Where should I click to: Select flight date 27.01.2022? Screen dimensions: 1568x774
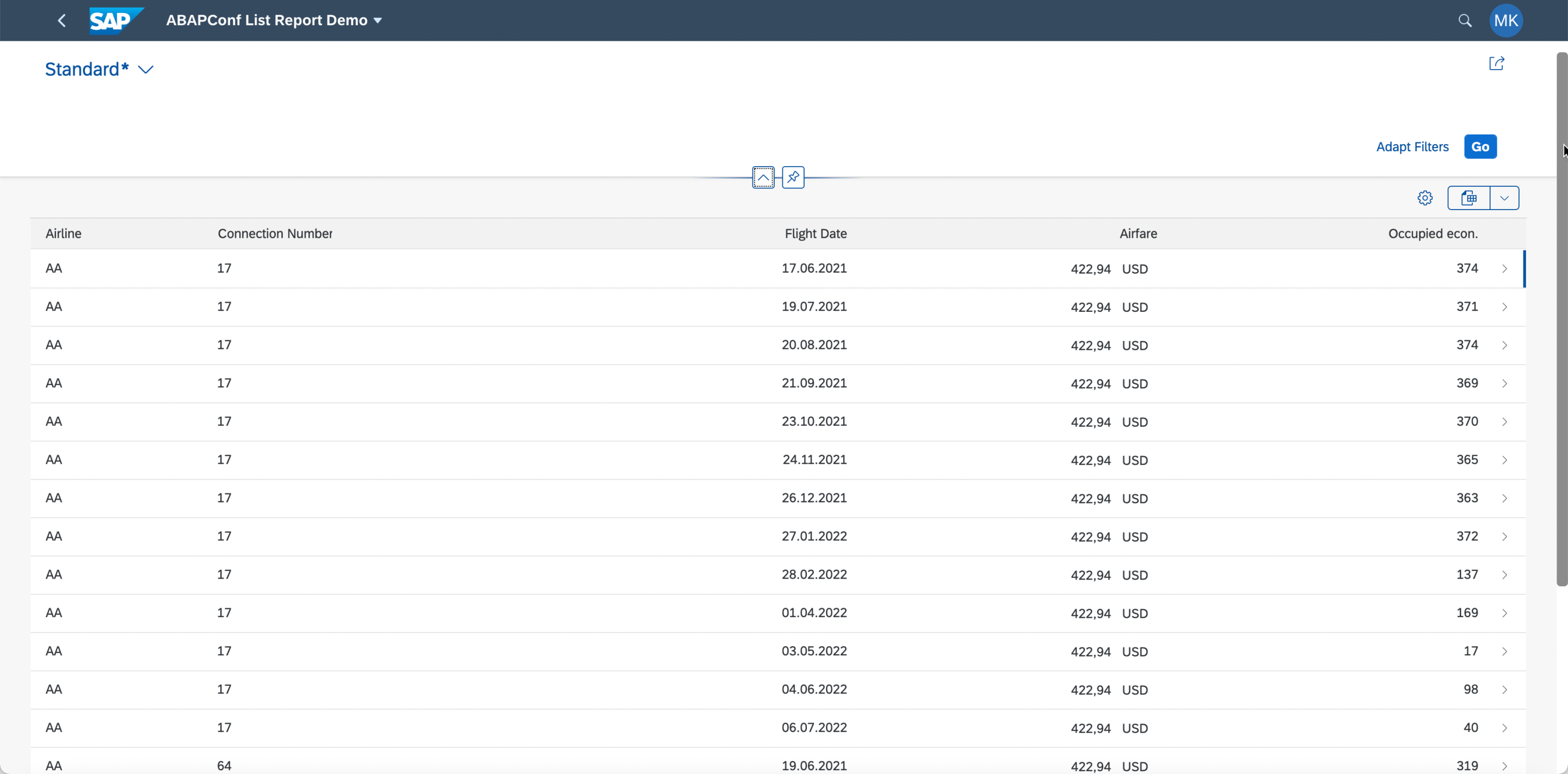pos(814,537)
